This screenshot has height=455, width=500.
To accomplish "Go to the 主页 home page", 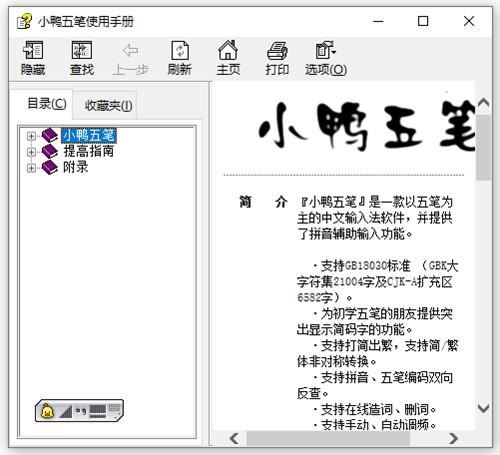I will 228,58.
